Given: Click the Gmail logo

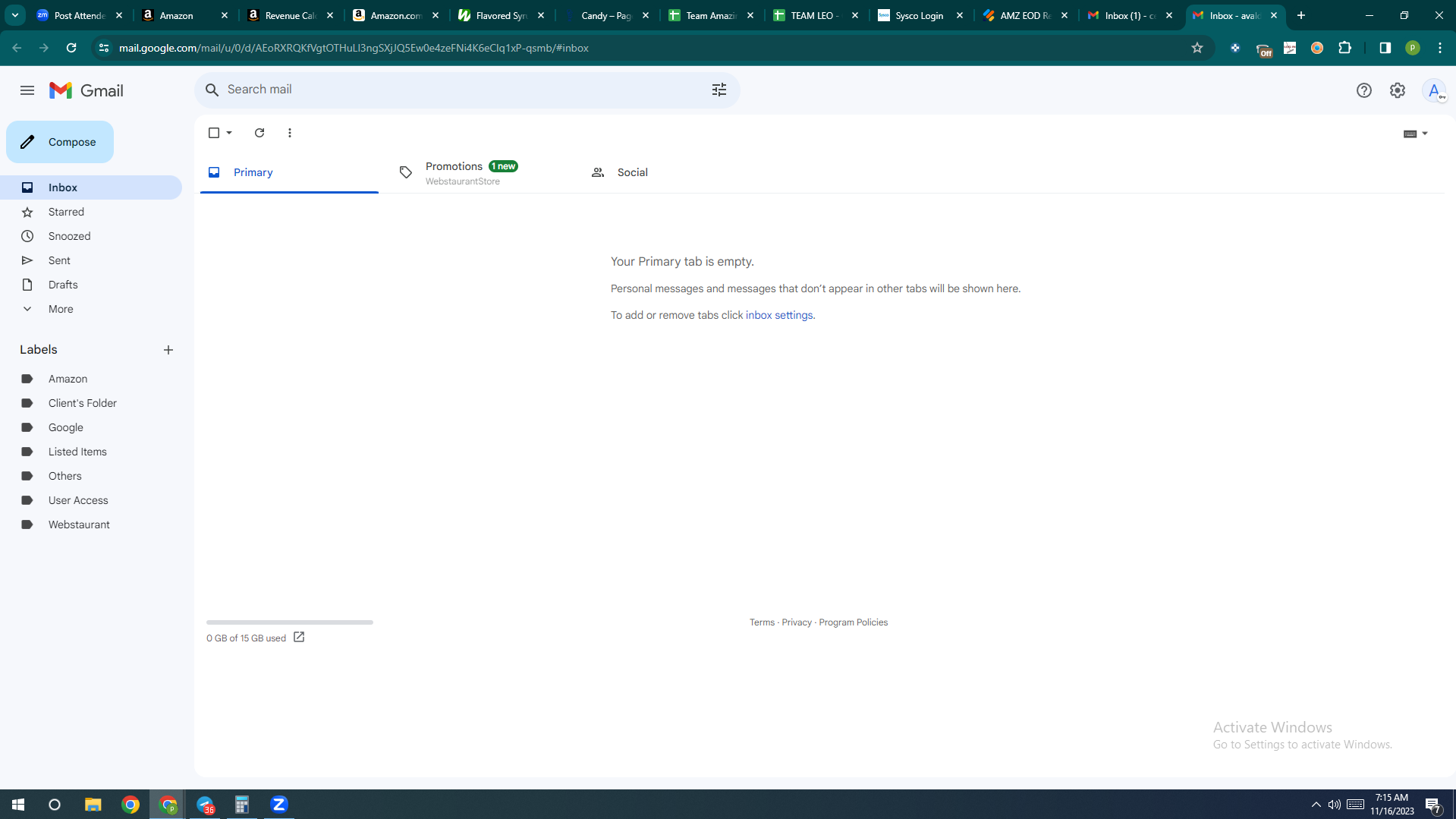Looking at the screenshot, I should pyautogui.click(x=86, y=90).
